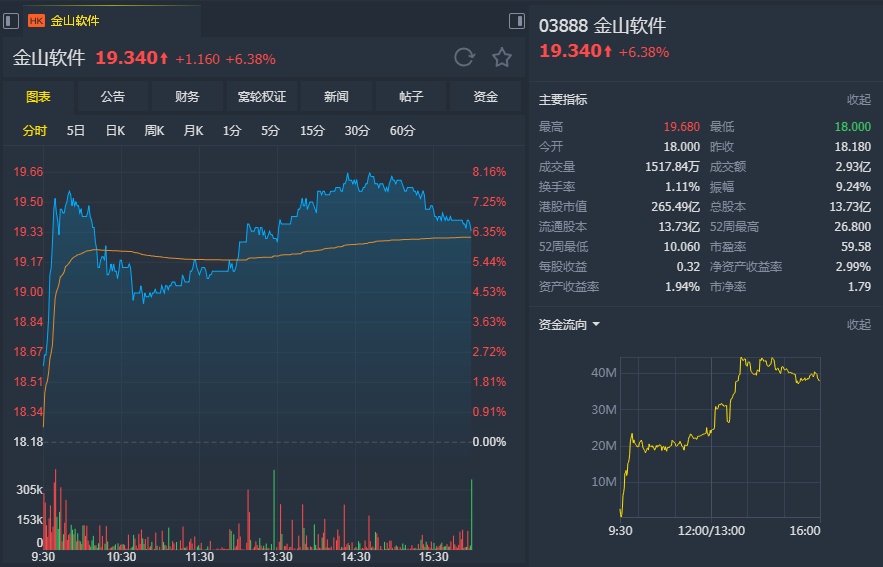883x567 pixels.
Task: Open the 金山软件 stock tab
Action: pyautogui.click(x=74, y=20)
